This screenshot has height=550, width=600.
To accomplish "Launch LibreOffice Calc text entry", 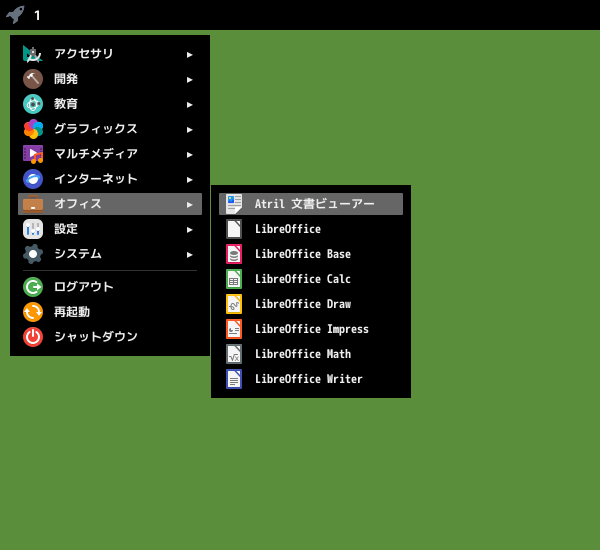I will (303, 279).
